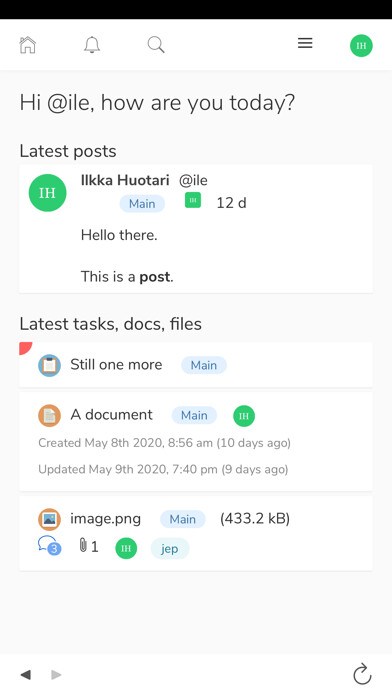This screenshot has height=696, width=392.
Task: Open the Still one more task
Action: pos(196,365)
